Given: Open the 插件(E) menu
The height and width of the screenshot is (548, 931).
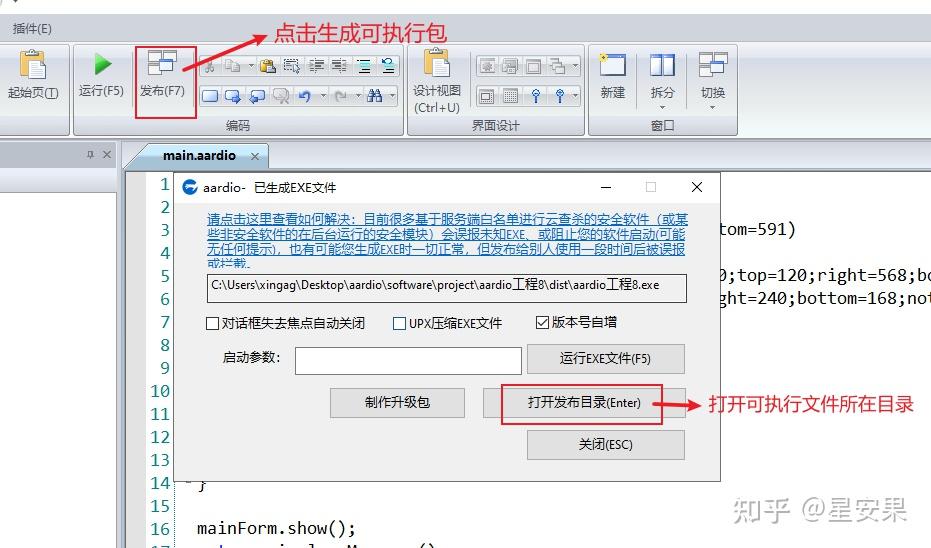Looking at the screenshot, I should tap(32, 28).
